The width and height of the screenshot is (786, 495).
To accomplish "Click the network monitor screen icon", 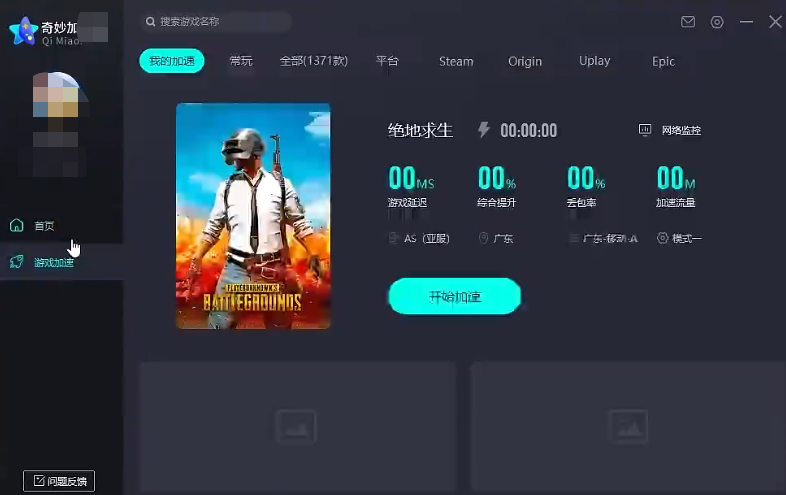I will pyautogui.click(x=645, y=130).
